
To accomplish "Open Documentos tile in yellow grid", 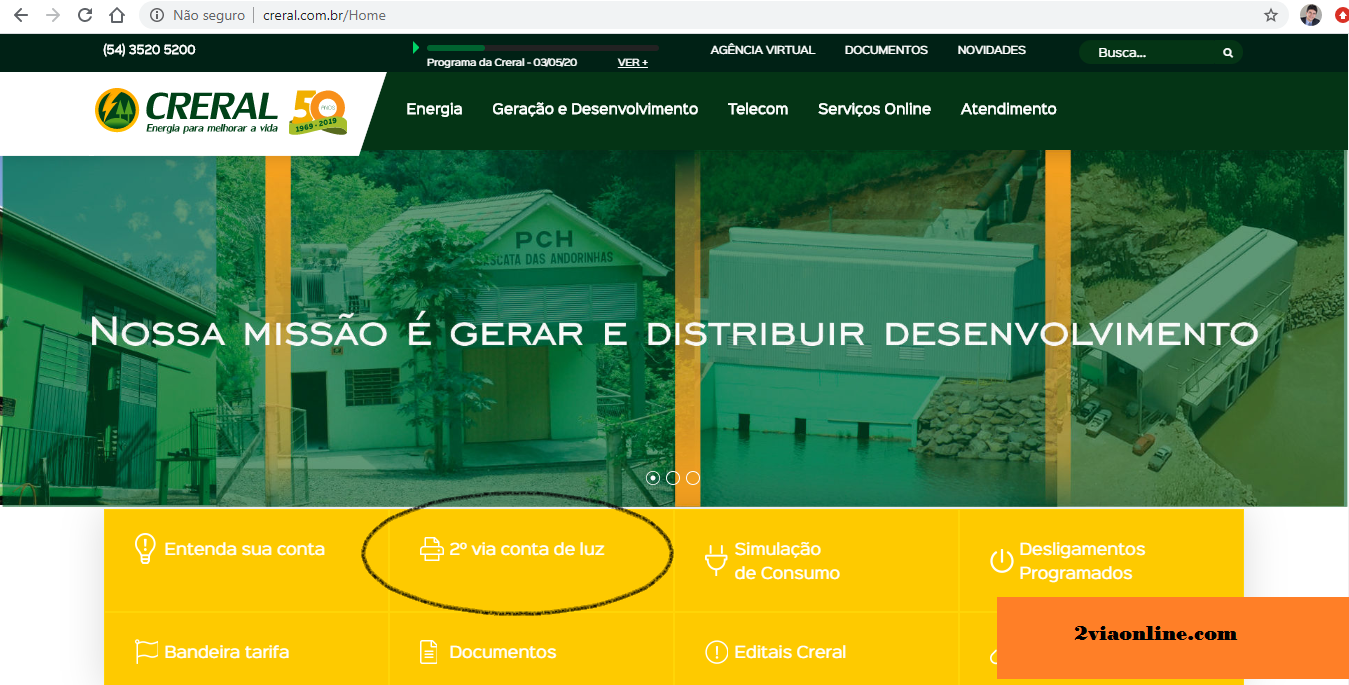I will coord(502,652).
